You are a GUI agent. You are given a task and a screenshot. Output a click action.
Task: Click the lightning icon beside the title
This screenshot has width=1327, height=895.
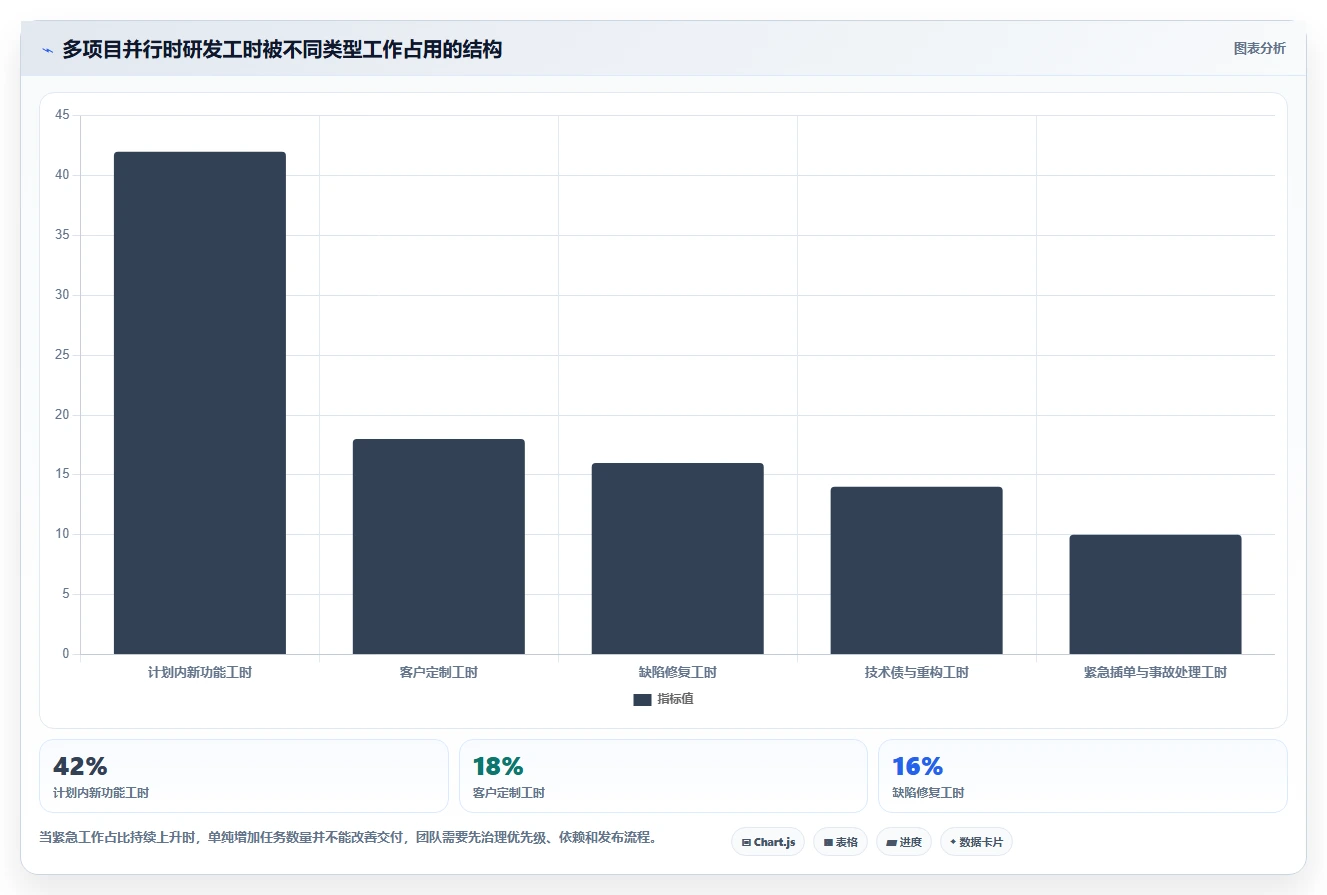(x=47, y=50)
